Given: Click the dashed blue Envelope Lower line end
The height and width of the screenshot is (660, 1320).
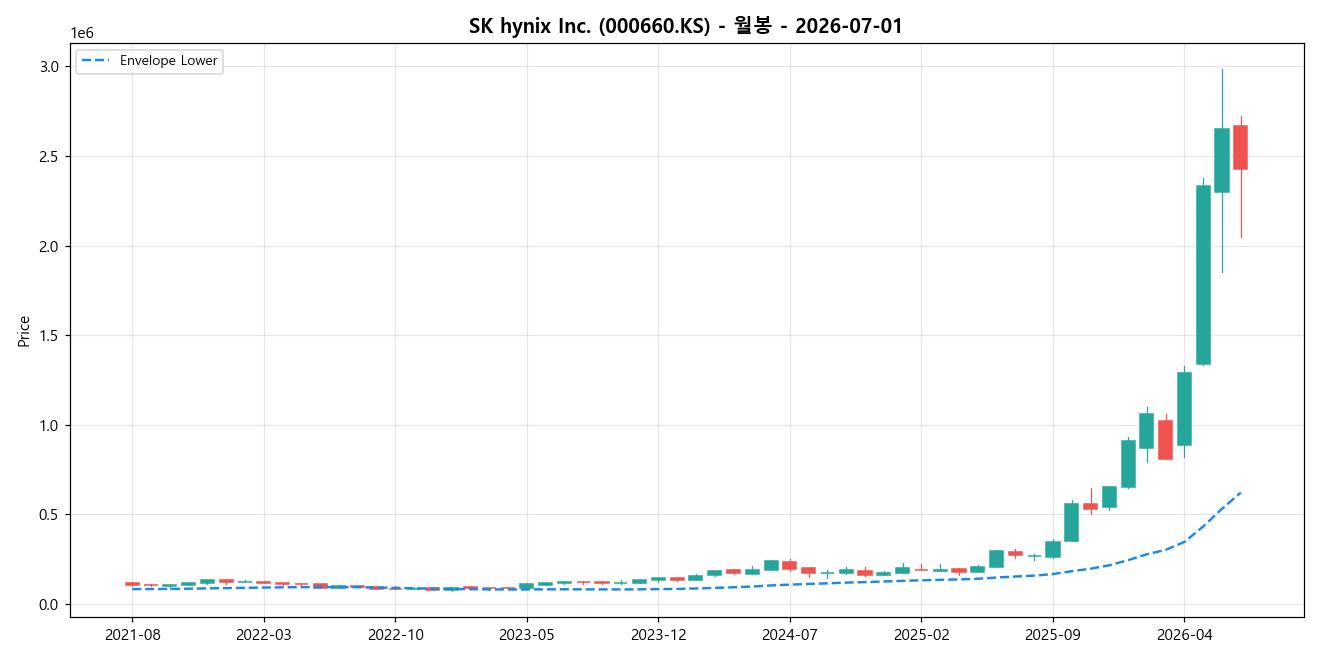Looking at the screenshot, I should 1240,492.
